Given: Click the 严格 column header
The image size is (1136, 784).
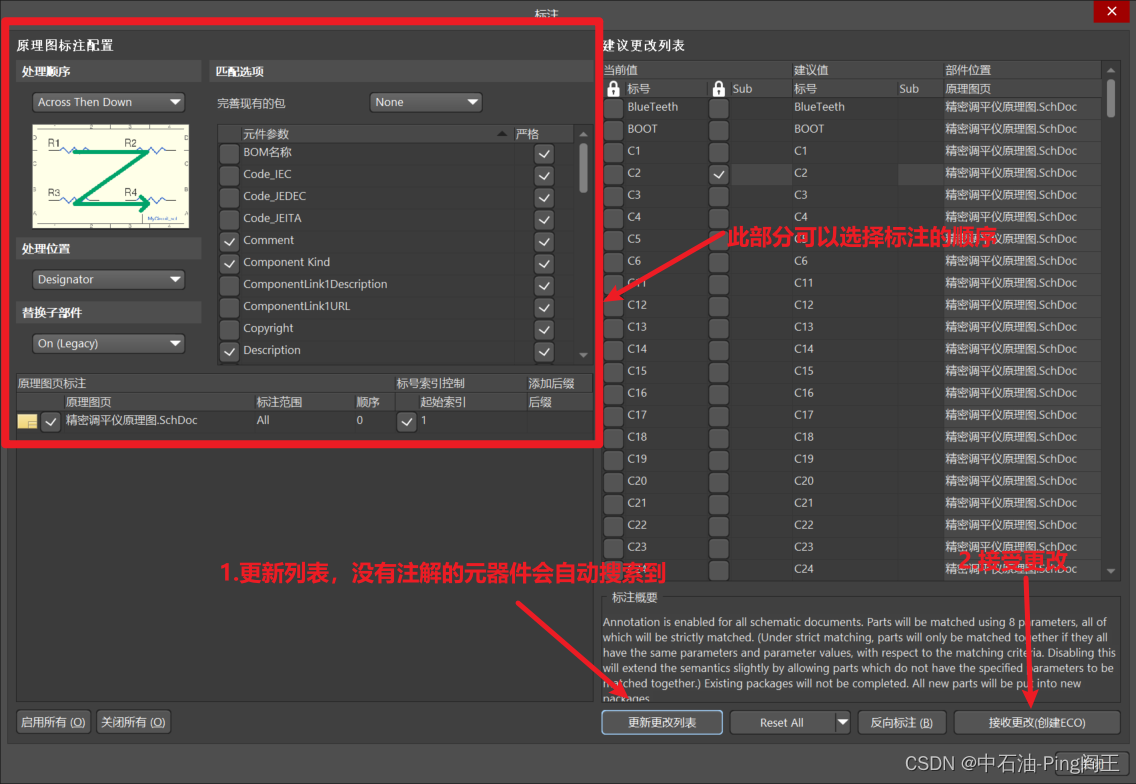Looking at the screenshot, I should pos(527,134).
